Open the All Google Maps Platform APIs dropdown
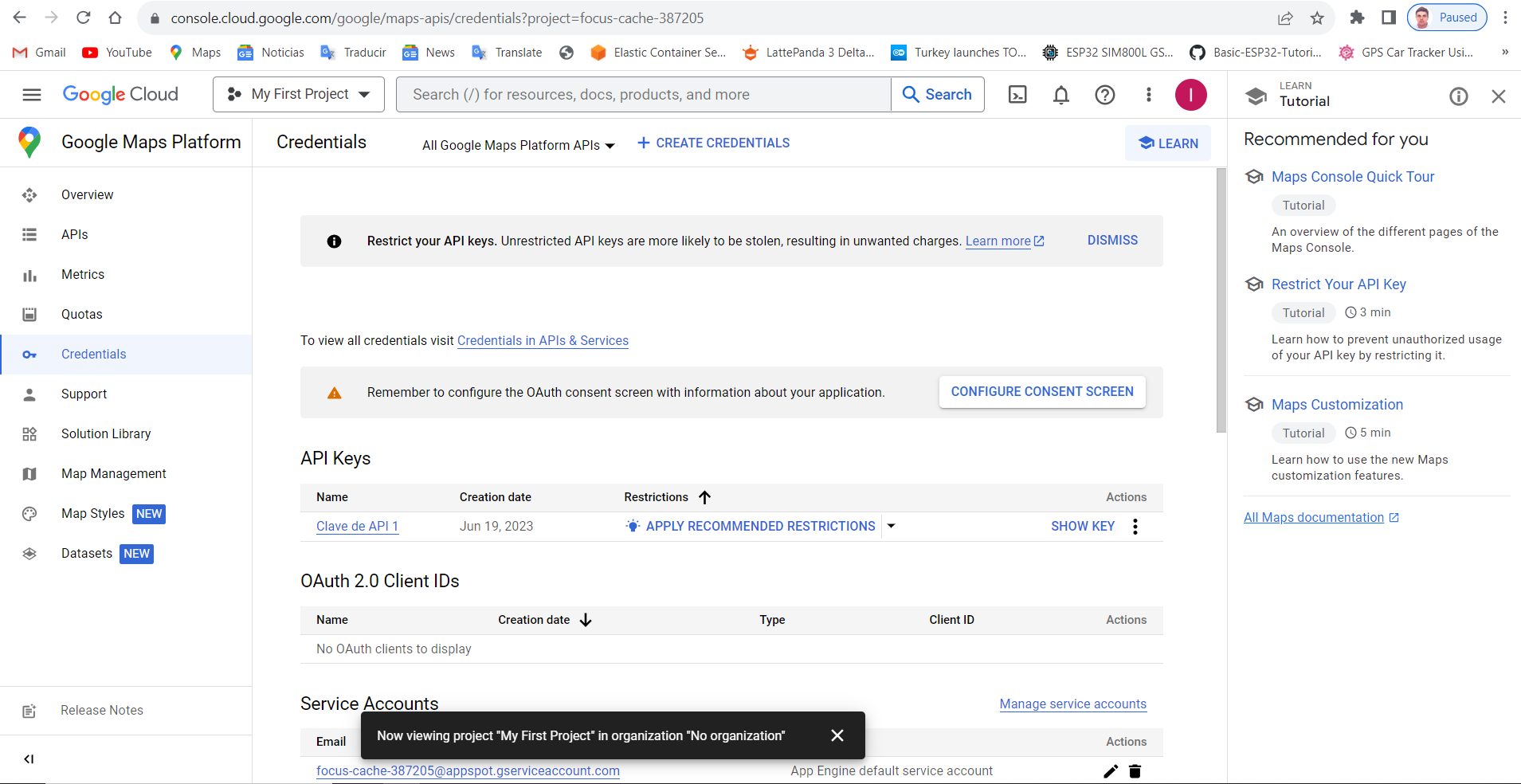The width and height of the screenshot is (1521, 784). coord(517,145)
